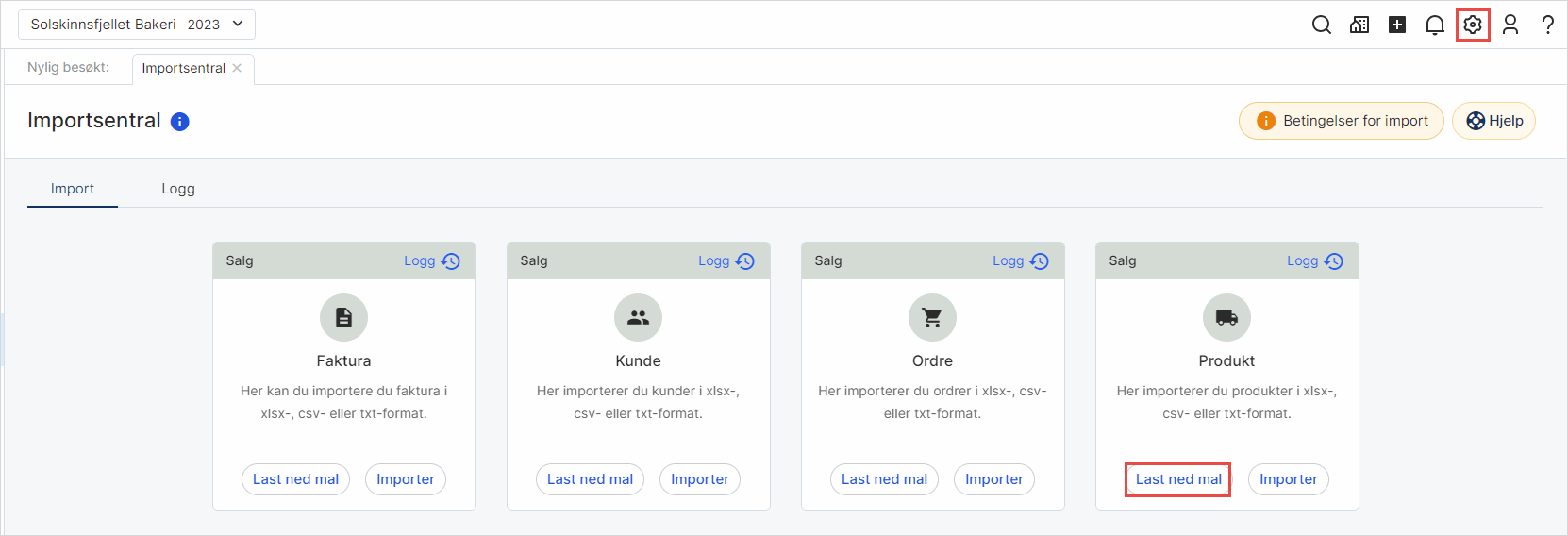Viewport: 1568px width, 536px height.
Task: Download the Produkt template via Last ned mal
Action: tap(1178, 479)
